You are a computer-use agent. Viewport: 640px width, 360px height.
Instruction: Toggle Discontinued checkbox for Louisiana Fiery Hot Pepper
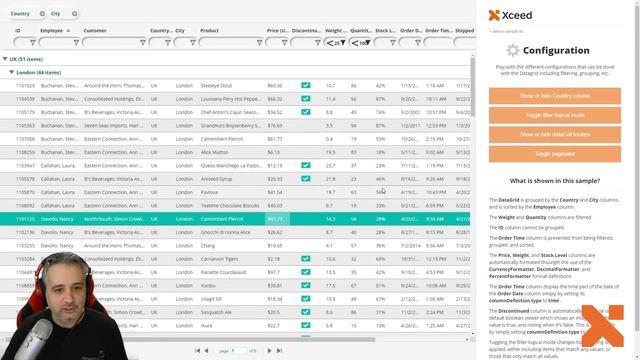pyautogui.click(x=306, y=99)
